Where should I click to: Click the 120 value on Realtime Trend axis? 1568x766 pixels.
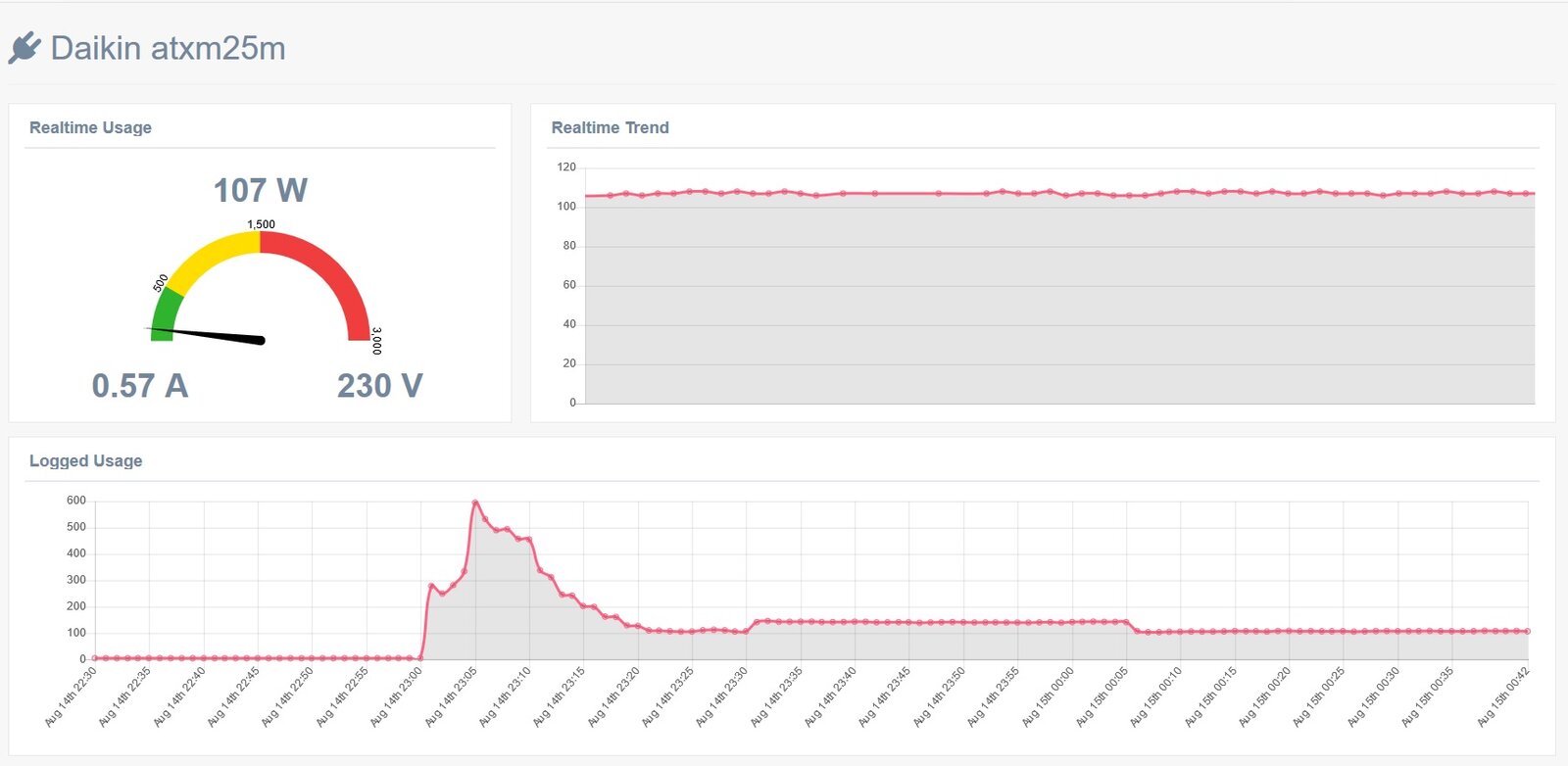(566, 168)
